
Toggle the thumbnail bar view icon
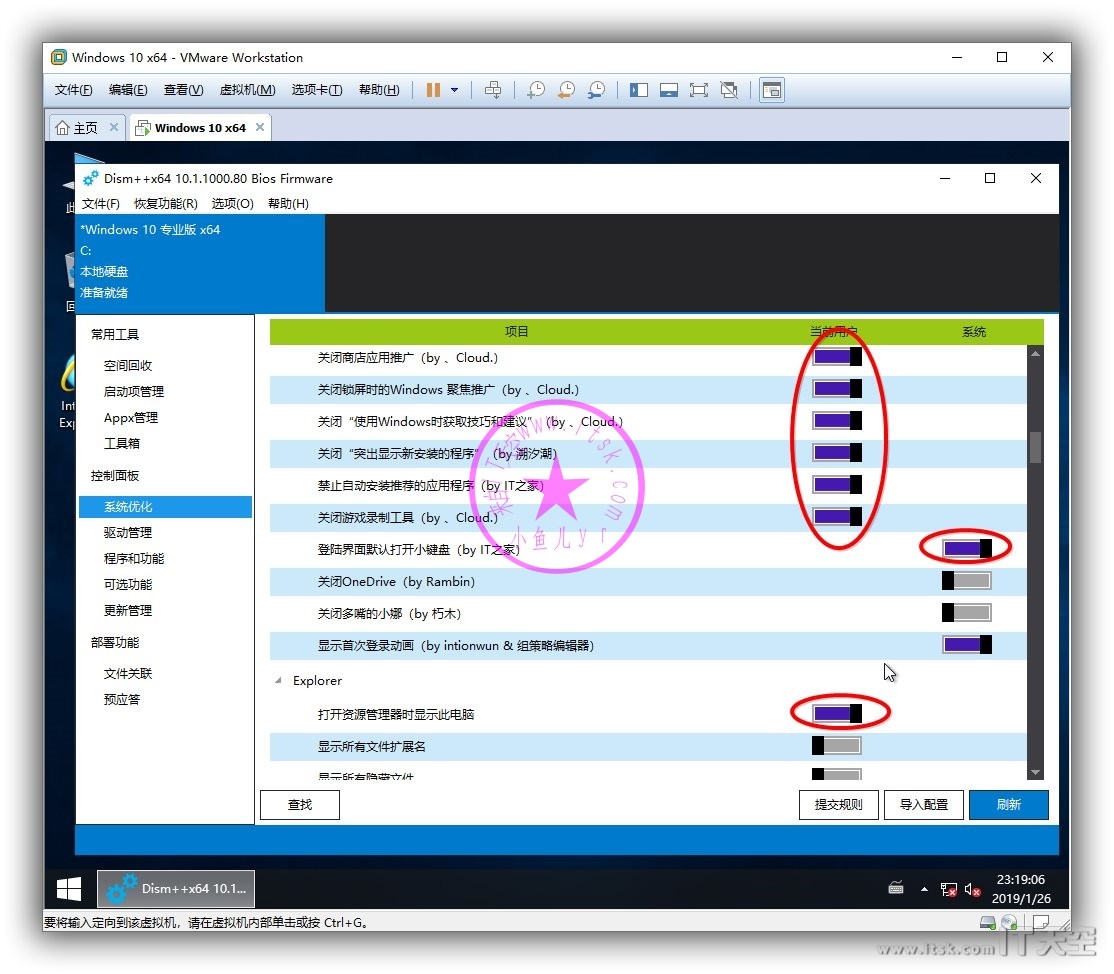[x=669, y=90]
